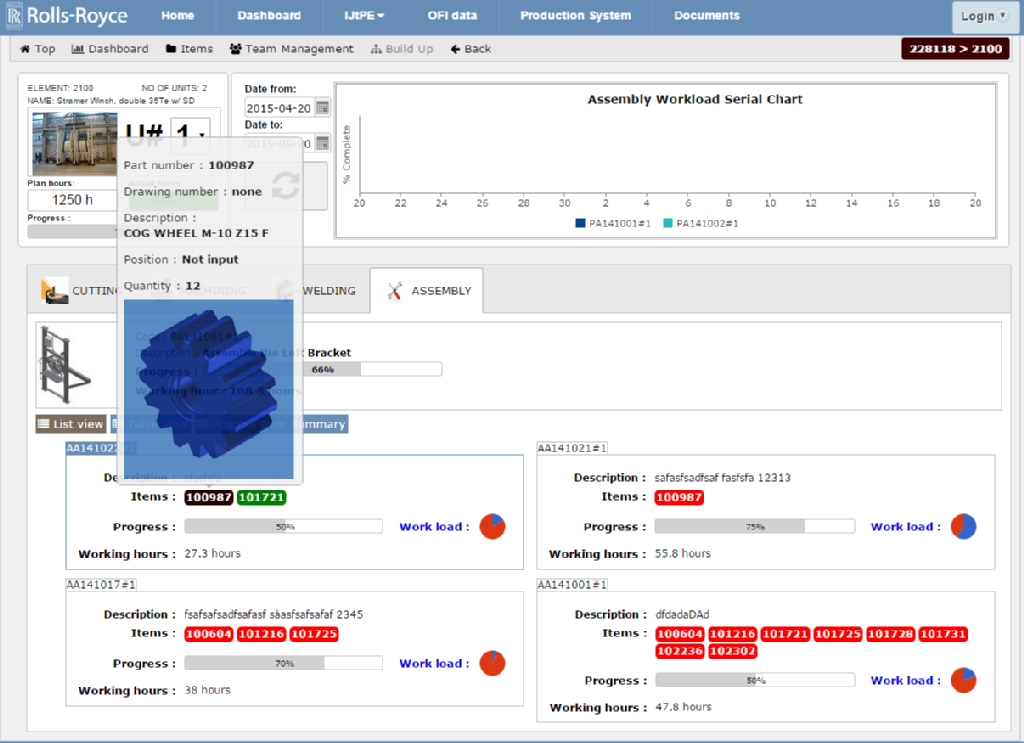Select the AA141001#1 card header
Image resolution: width=1024 pixels, height=743 pixels.
click(x=572, y=584)
